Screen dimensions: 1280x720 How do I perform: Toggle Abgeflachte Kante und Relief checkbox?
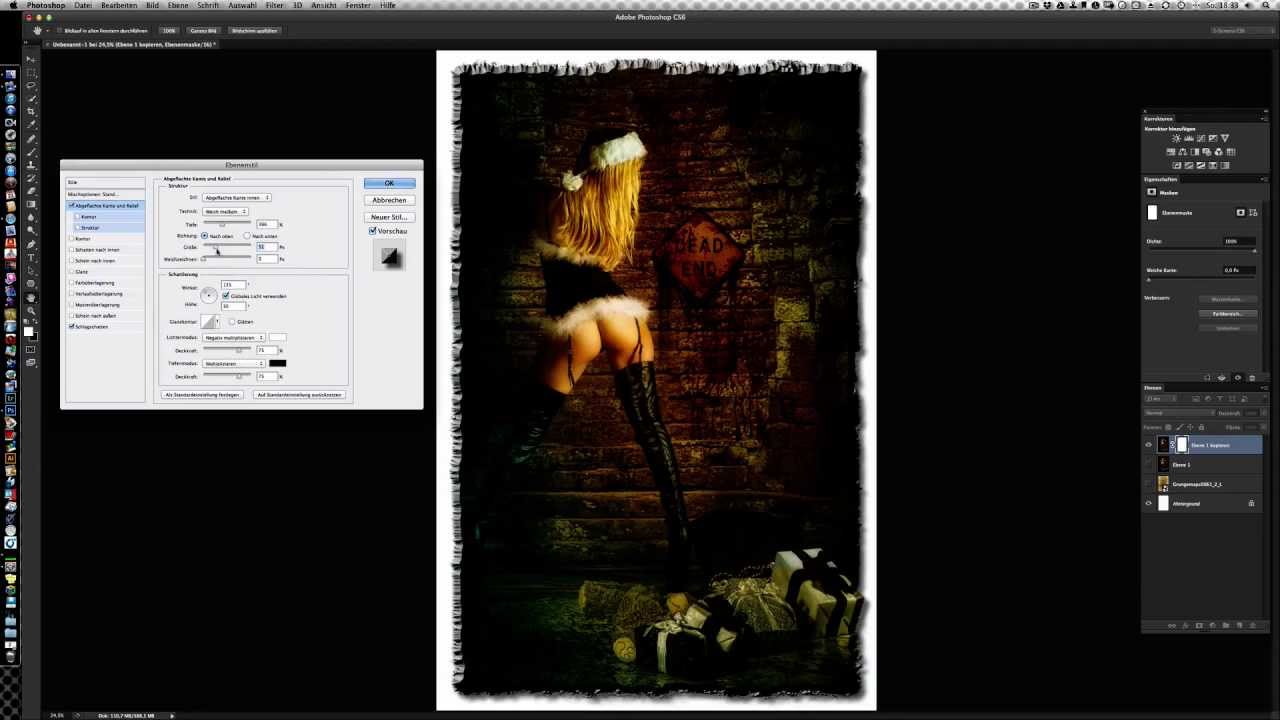pyautogui.click(x=72, y=205)
